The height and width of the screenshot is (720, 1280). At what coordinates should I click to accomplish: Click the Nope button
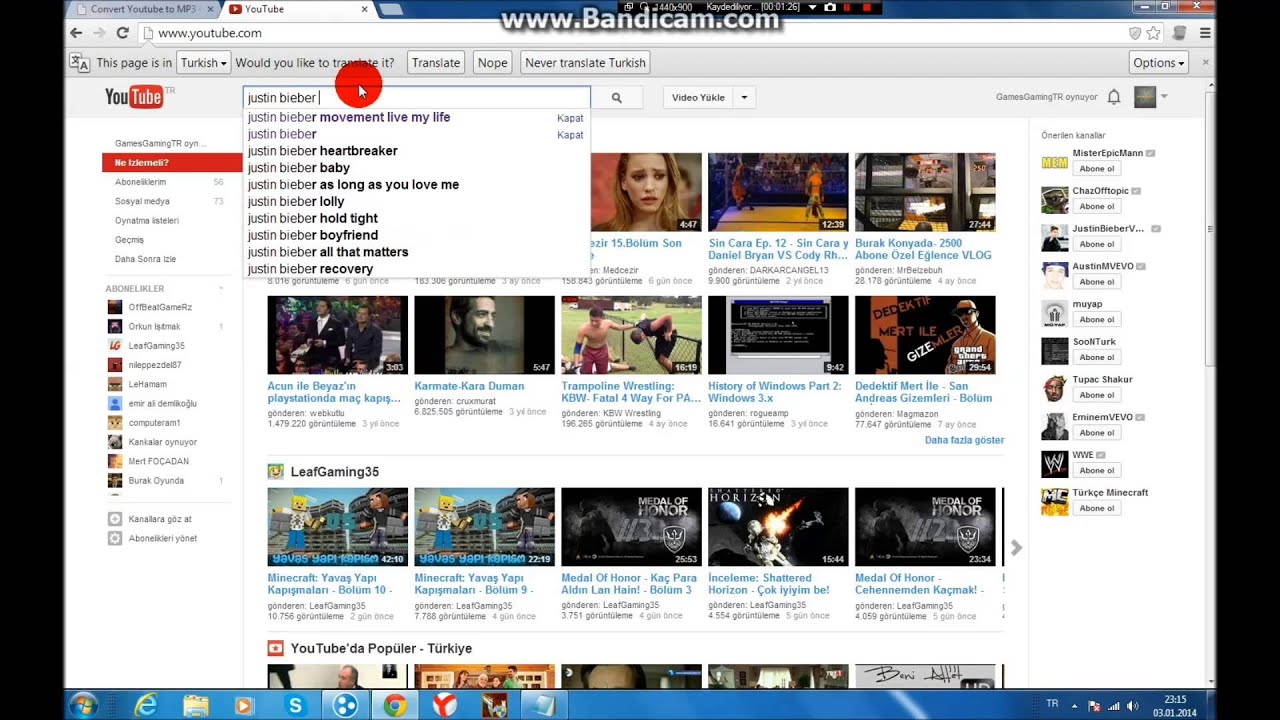click(492, 62)
